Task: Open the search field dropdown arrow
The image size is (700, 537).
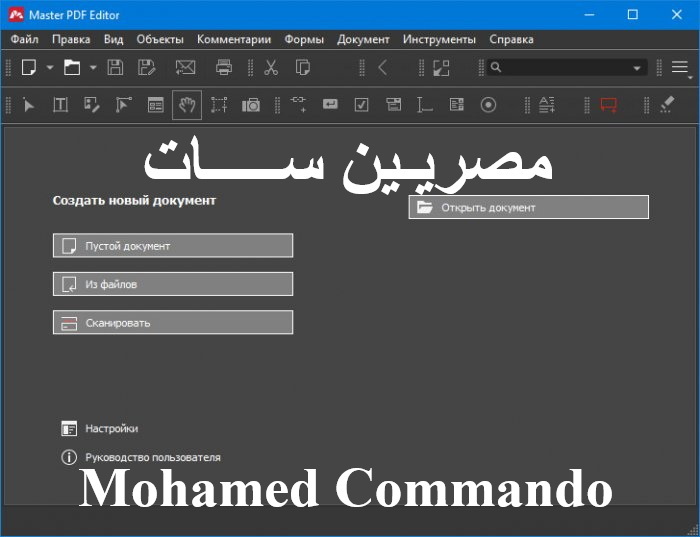Action: click(637, 68)
